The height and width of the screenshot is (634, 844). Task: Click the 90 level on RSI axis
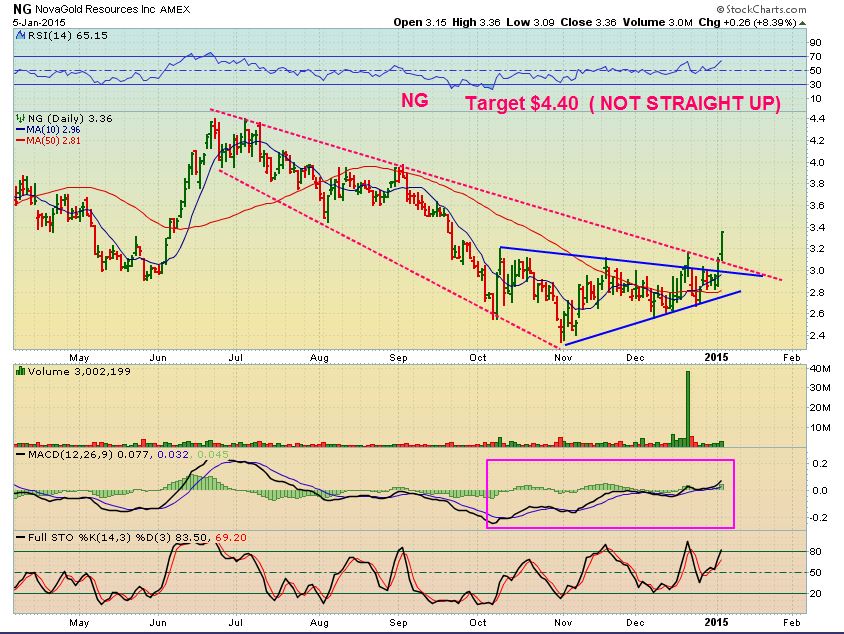[x=815, y=43]
